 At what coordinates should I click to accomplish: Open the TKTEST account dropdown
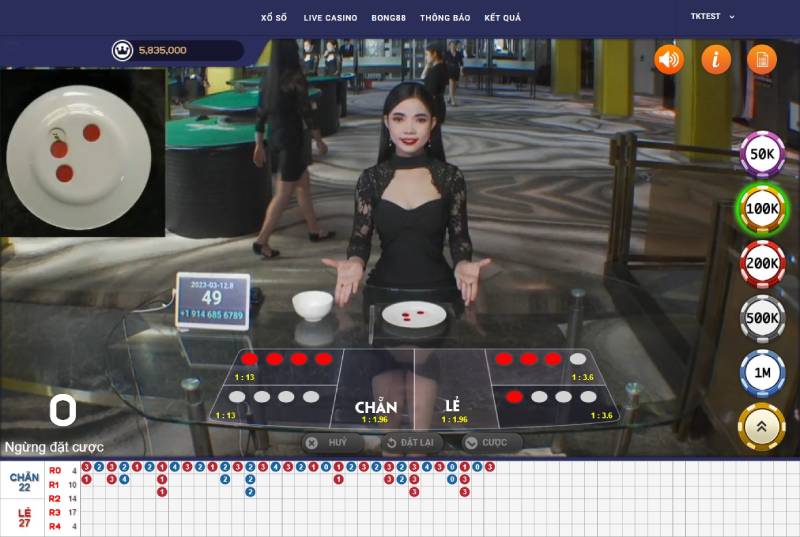pos(712,17)
